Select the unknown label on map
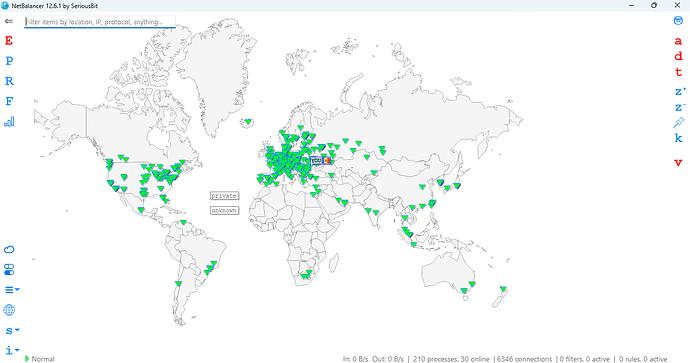Viewport: 690px width, 363px height. pyautogui.click(x=224, y=210)
